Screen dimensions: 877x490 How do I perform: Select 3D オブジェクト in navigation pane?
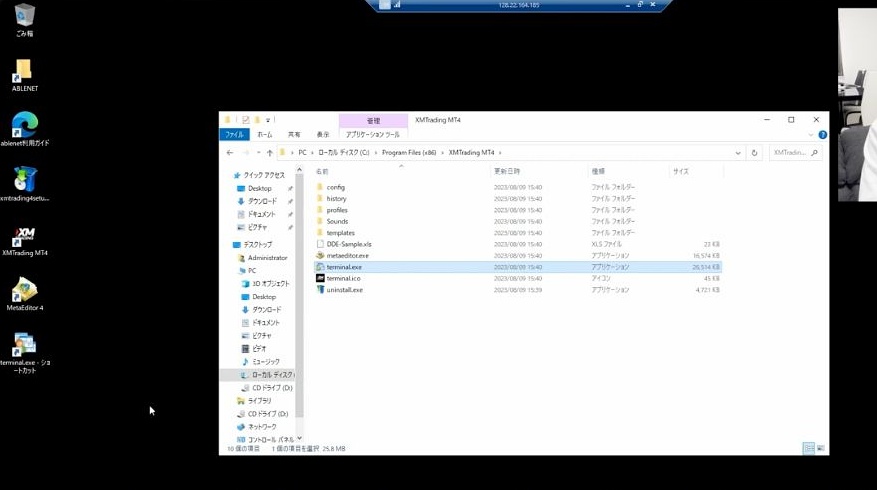click(265, 284)
